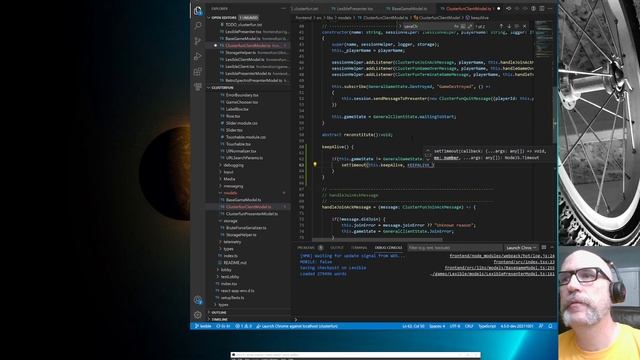Toggle match whole word in find widget
Viewport: 640px width, 360px height.
click(463, 26)
